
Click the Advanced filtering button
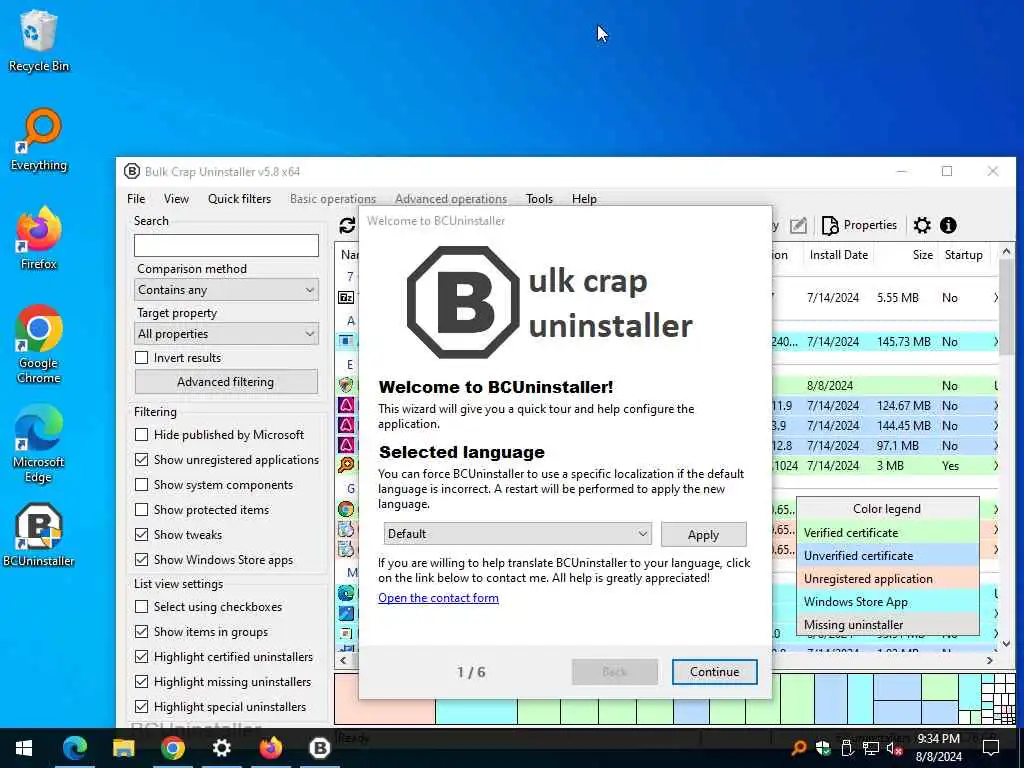tap(226, 382)
